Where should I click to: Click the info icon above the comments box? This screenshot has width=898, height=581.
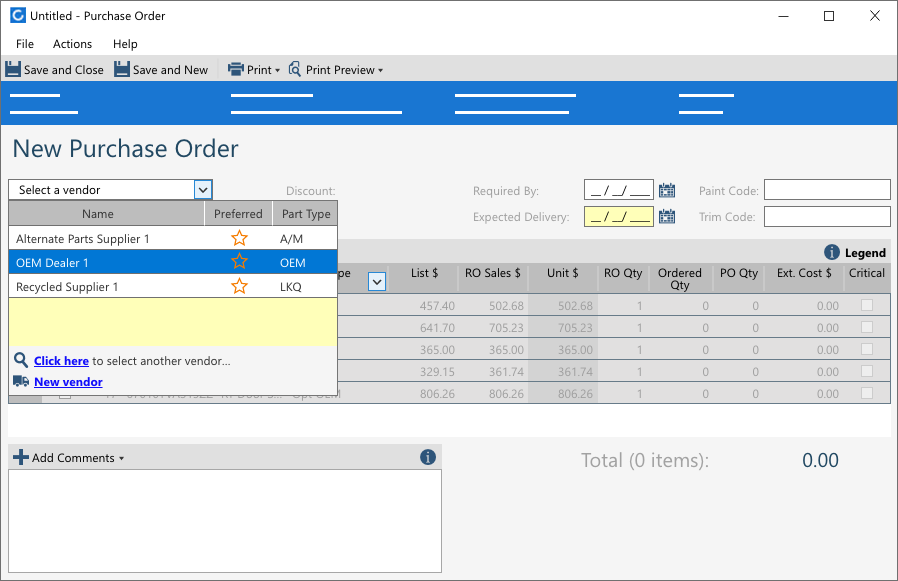click(428, 457)
